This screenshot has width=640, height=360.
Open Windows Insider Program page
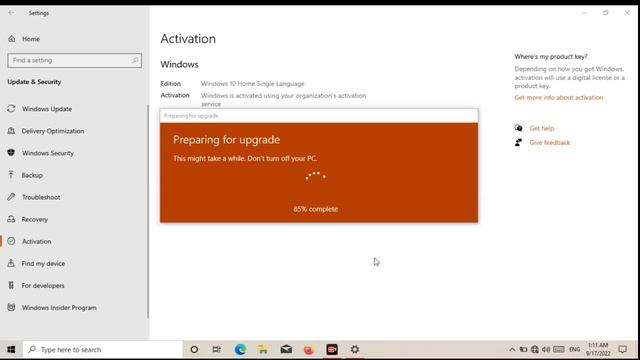(59, 307)
